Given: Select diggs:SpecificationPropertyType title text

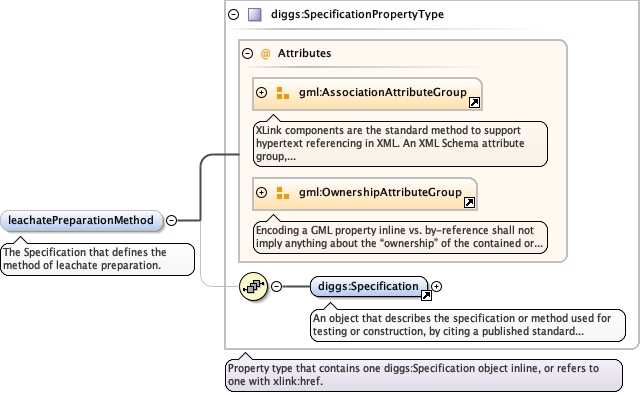Looking at the screenshot, I should coord(357,14).
